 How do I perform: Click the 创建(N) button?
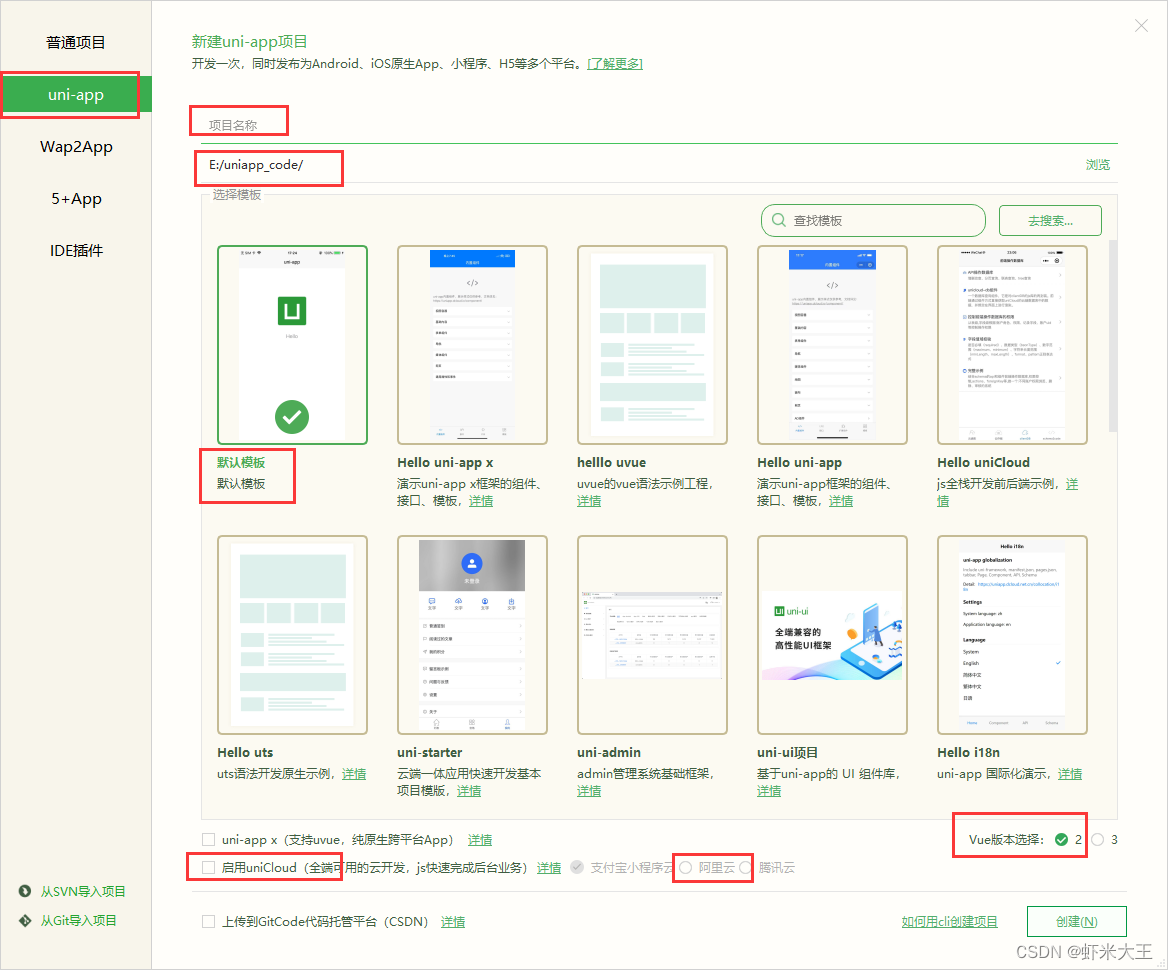click(x=1076, y=922)
